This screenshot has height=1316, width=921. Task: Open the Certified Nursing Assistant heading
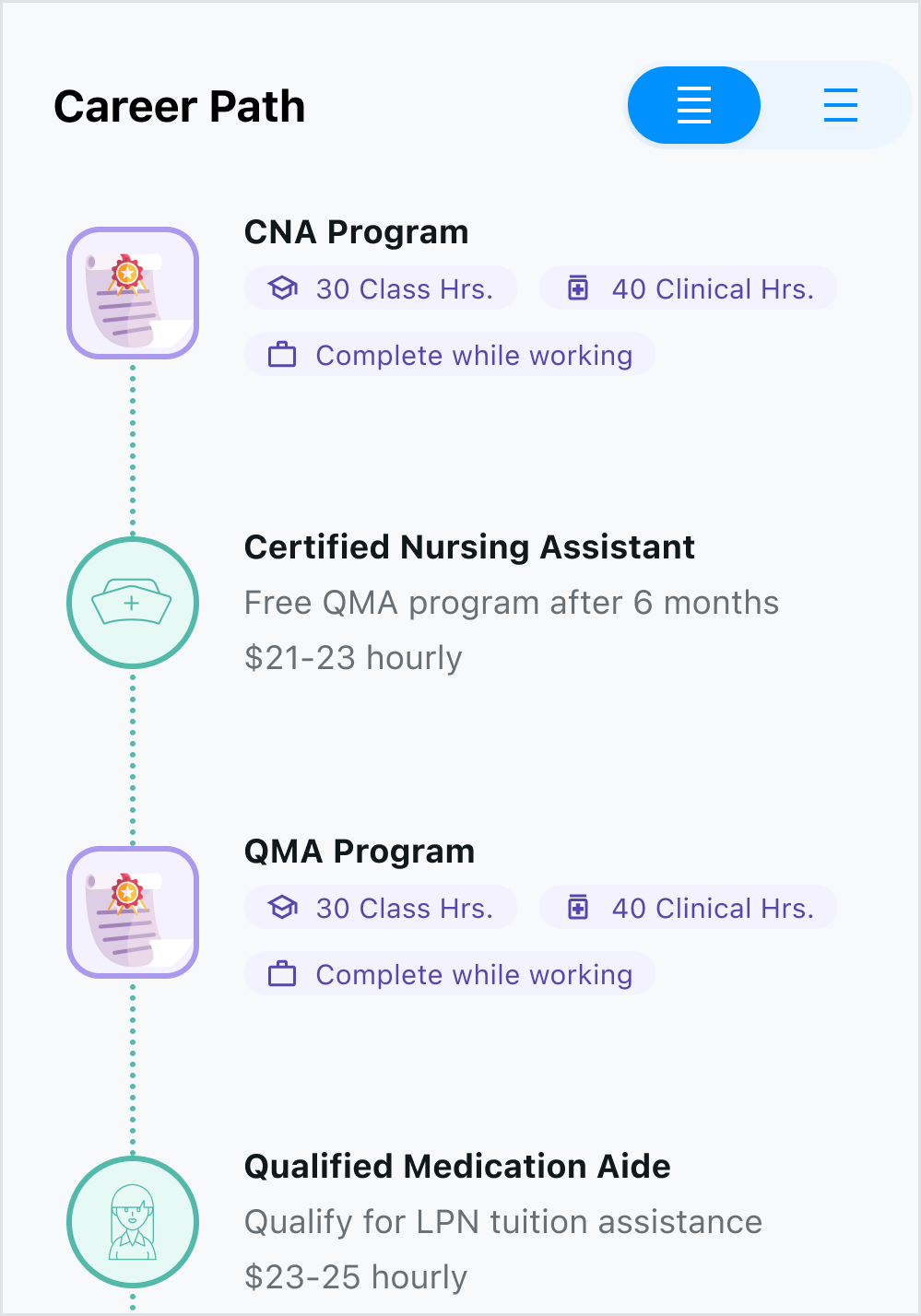469,547
